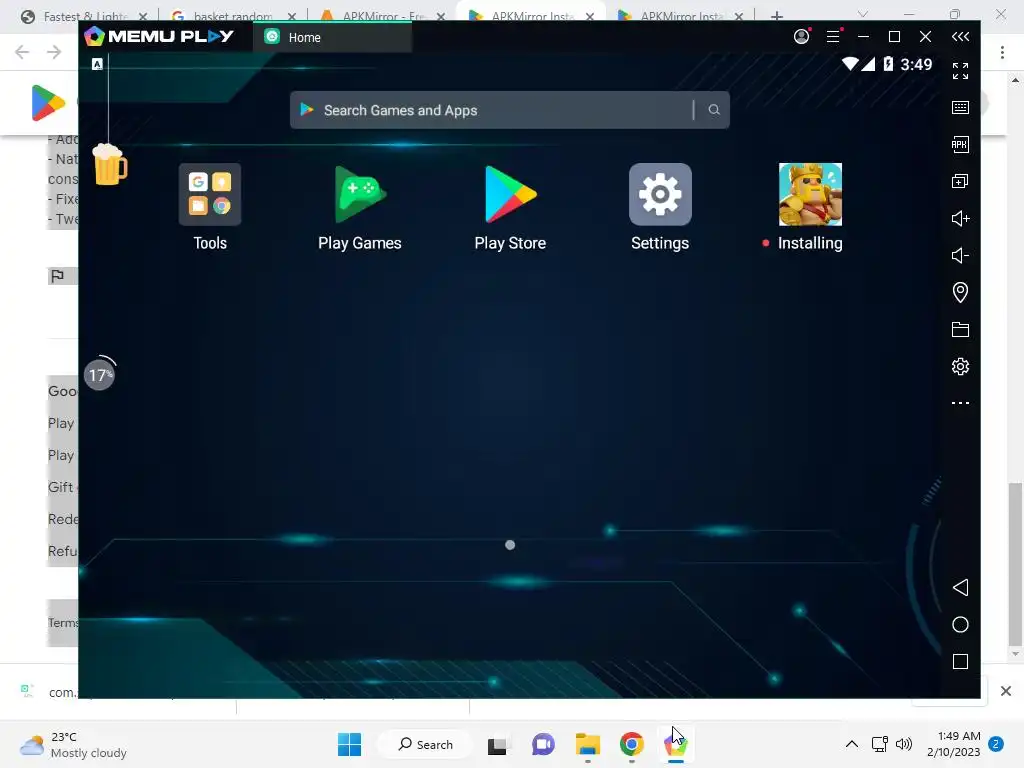Click the Search Games and Apps field
The width and height of the screenshot is (1024, 768).
click(509, 110)
